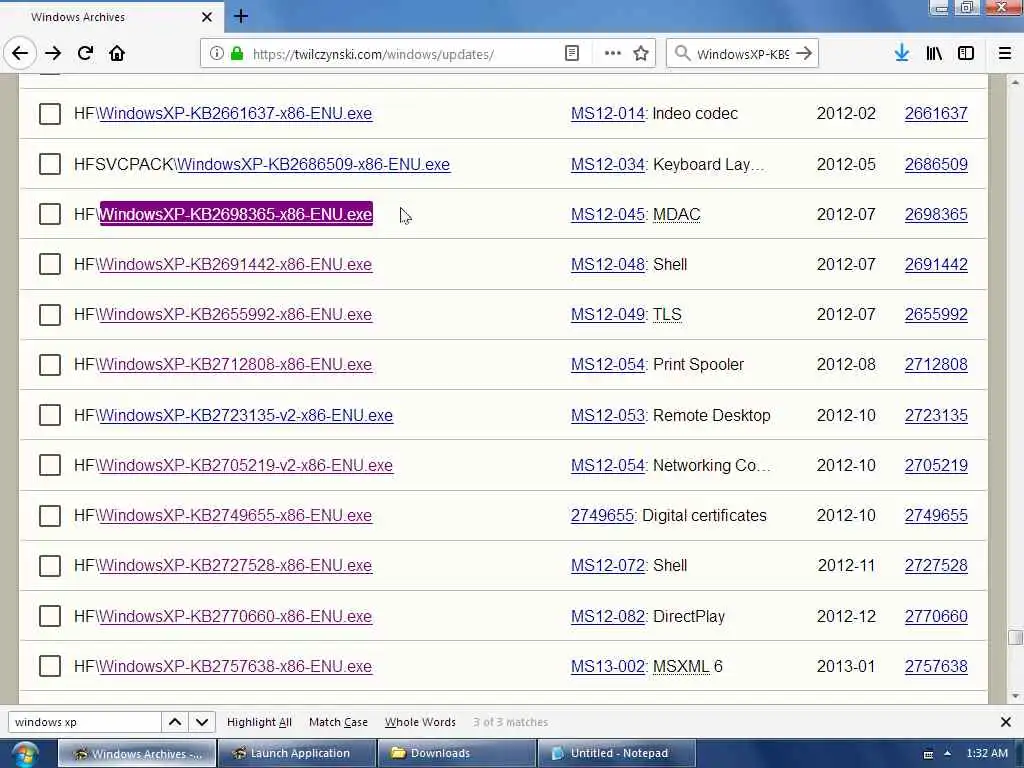Show site information icon in address bar

click(x=217, y=54)
